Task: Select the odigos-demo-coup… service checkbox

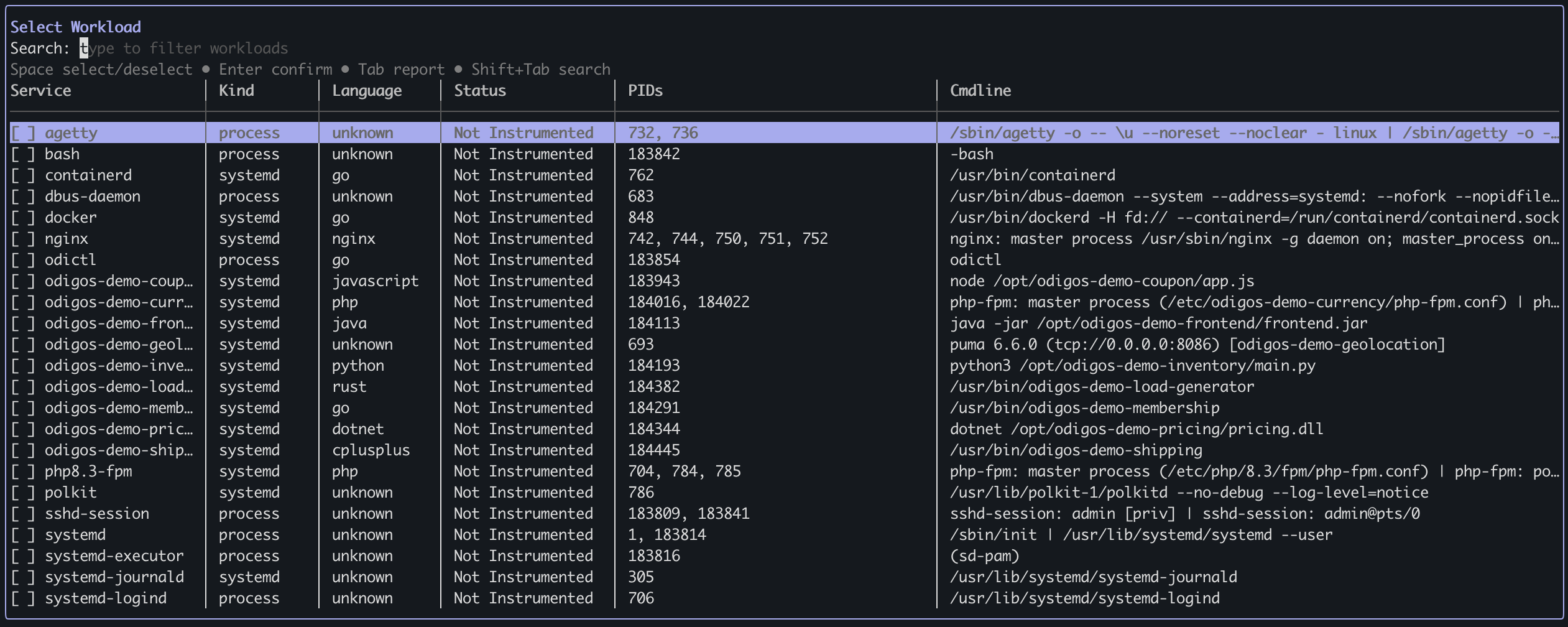Action: 23,281
